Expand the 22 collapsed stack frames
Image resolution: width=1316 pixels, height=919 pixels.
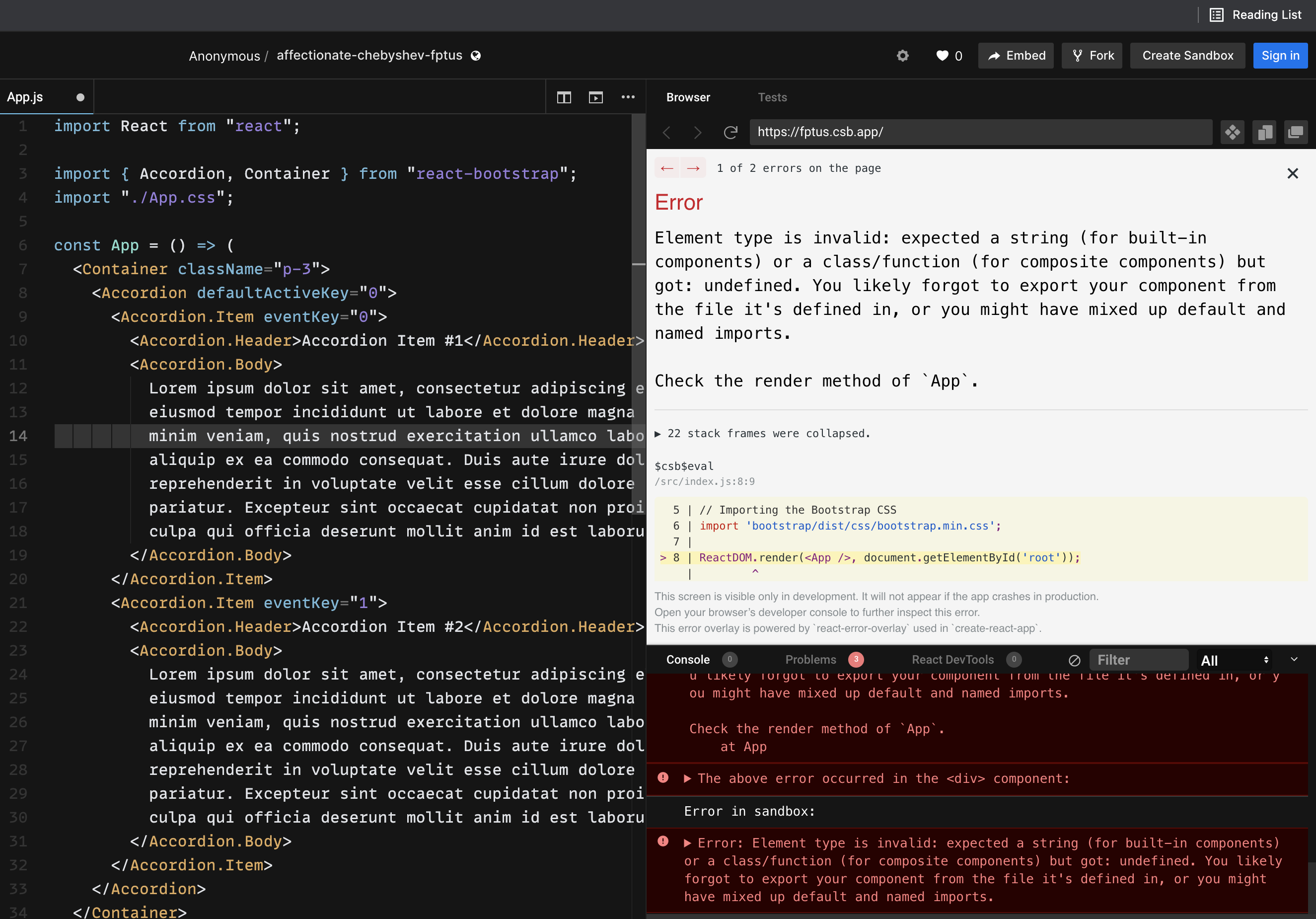768,434
